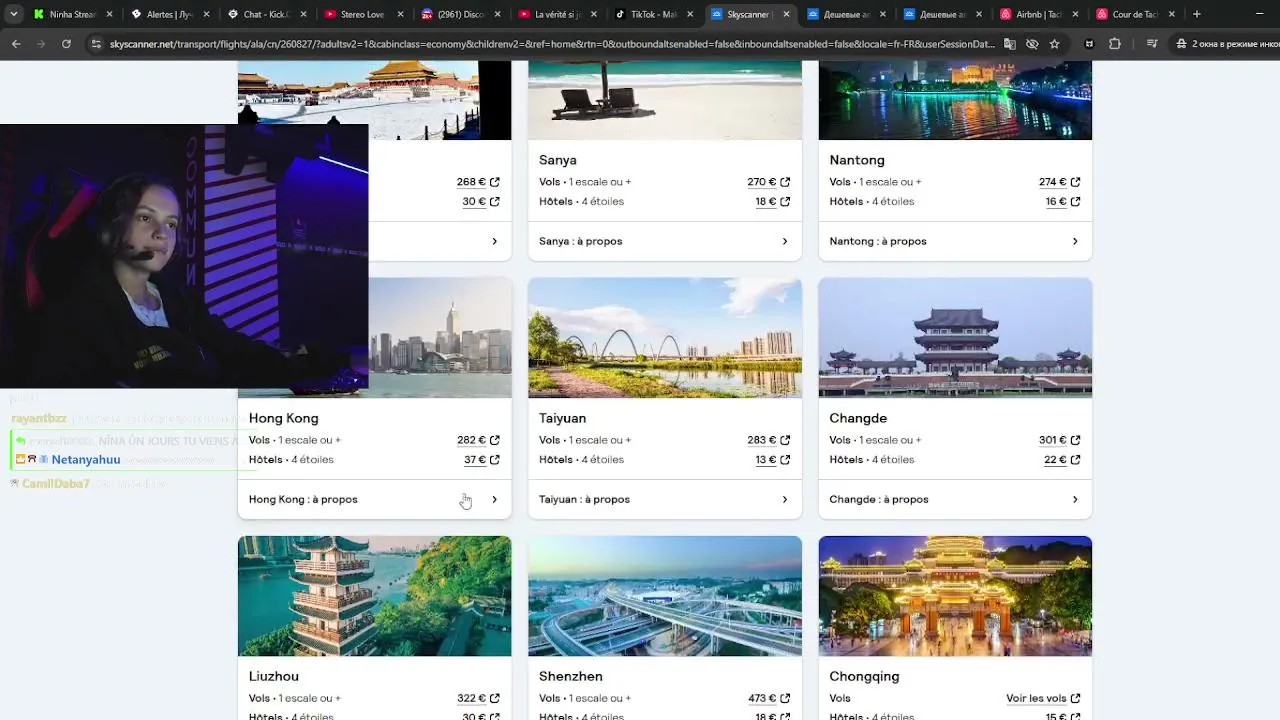This screenshot has height=720, width=1280.
Task: Open the Changde pagoda photo
Action: (x=955, y=338)
